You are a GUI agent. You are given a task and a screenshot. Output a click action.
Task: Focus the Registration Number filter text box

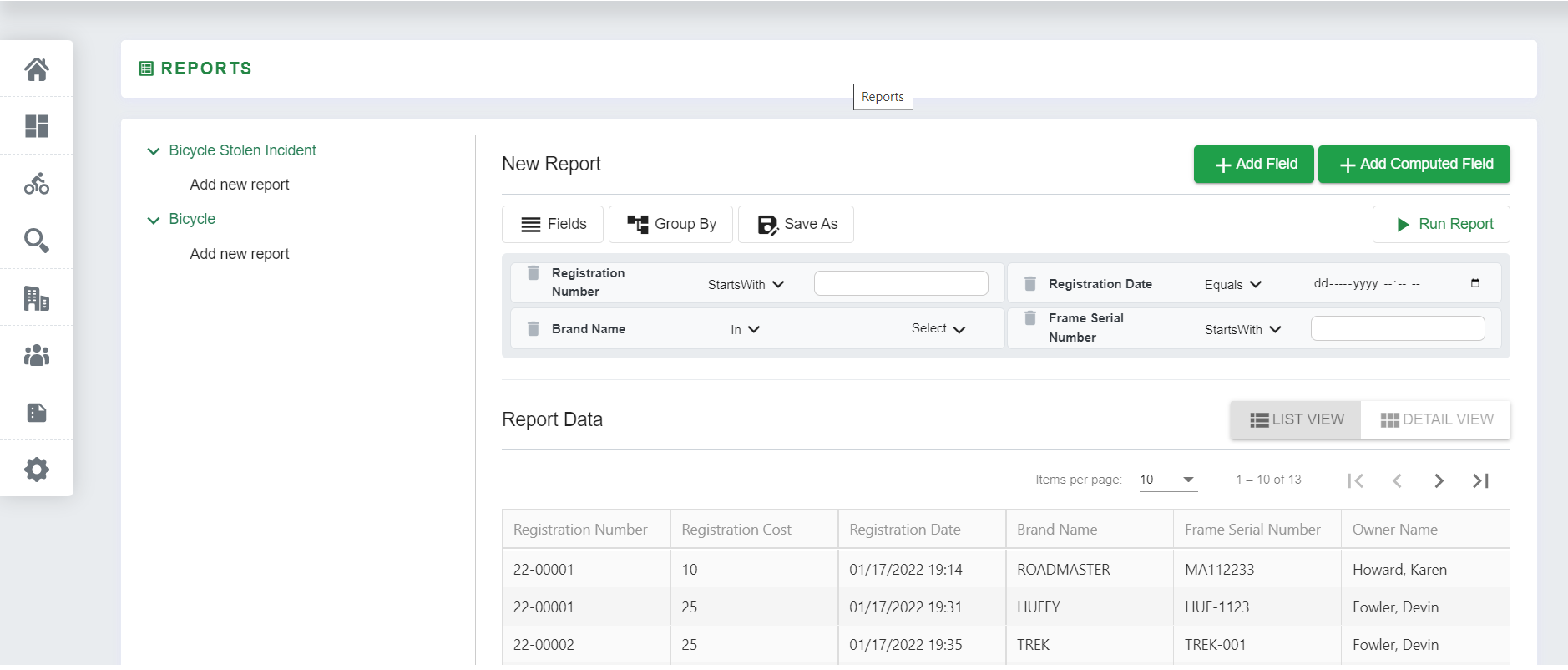point(901,283)
